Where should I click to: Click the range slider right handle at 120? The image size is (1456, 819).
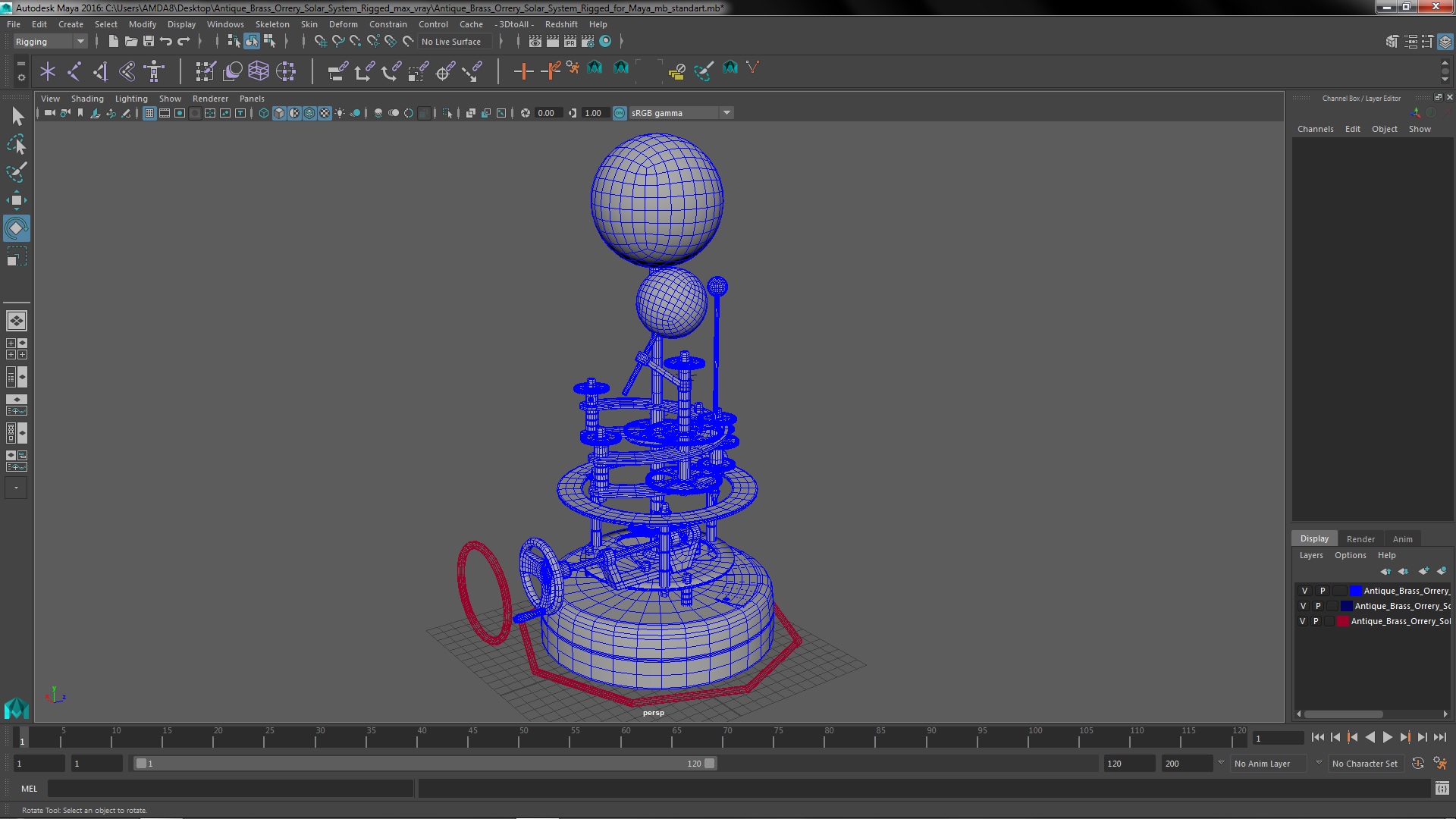click(x=710, y=764)
